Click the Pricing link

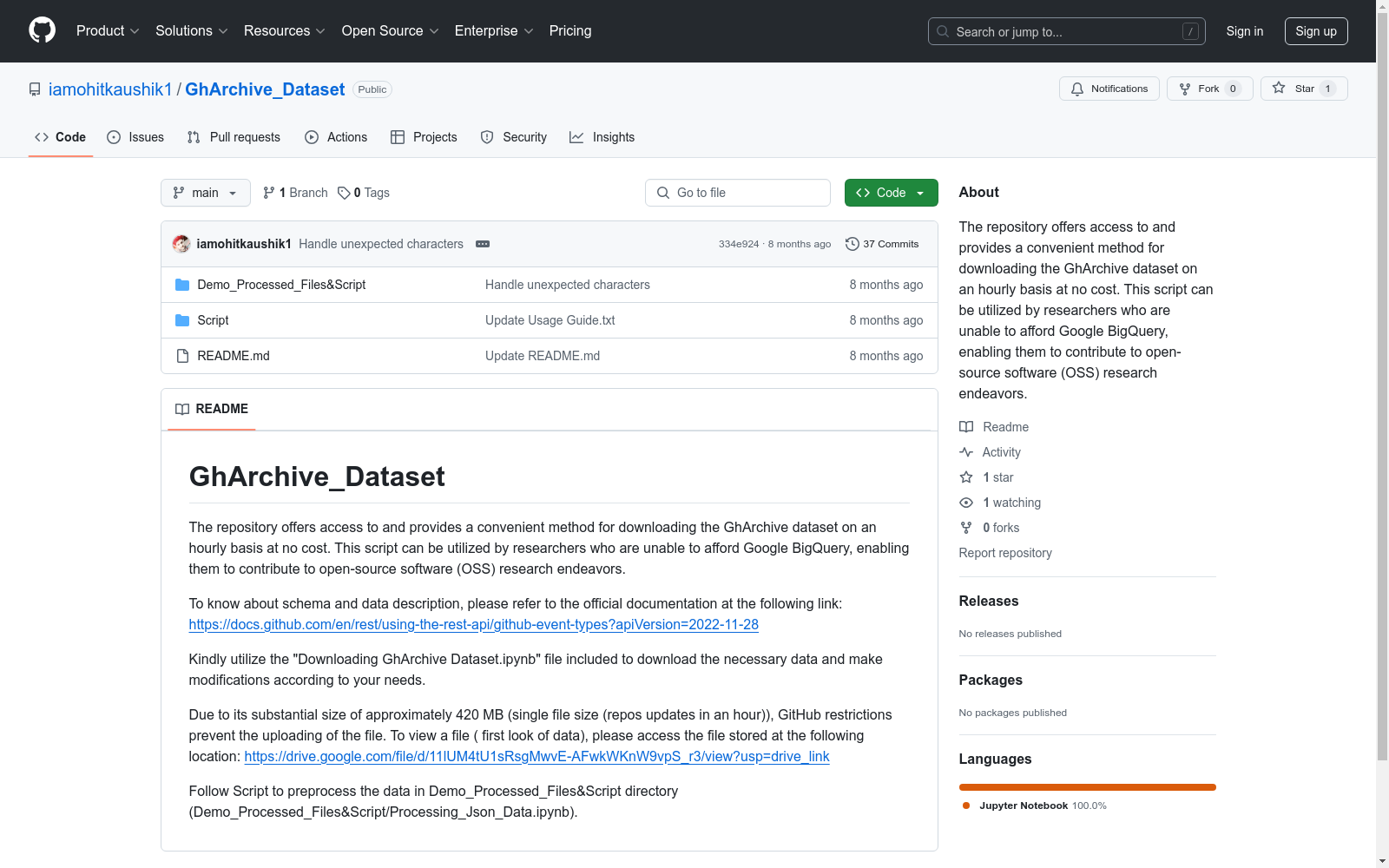[x=570, y=30]
